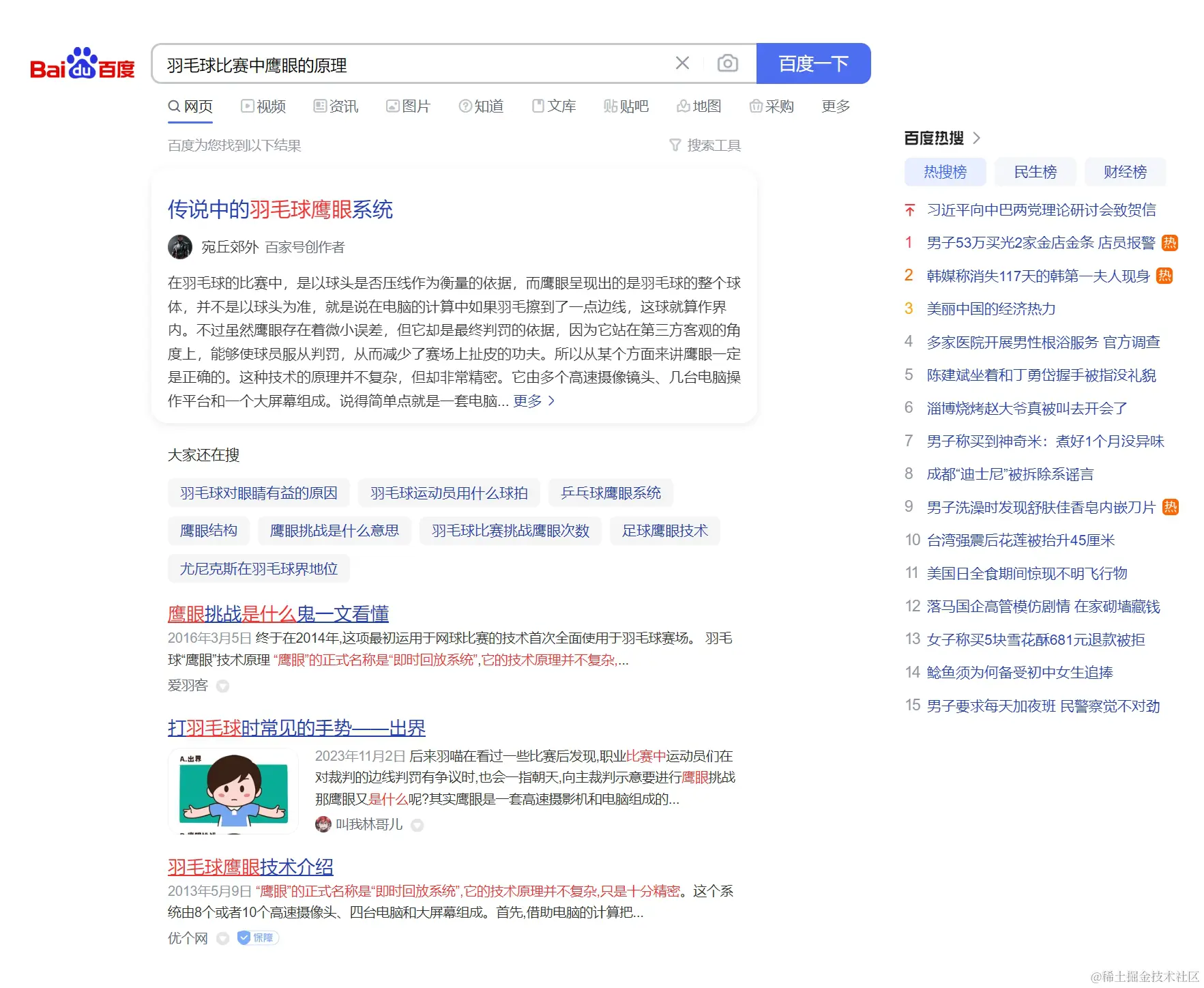Open hot topic 男子53万买光2家金店金条
Image resolution: width=1204 pixels, height=988 pixels.
(1041, 243)
